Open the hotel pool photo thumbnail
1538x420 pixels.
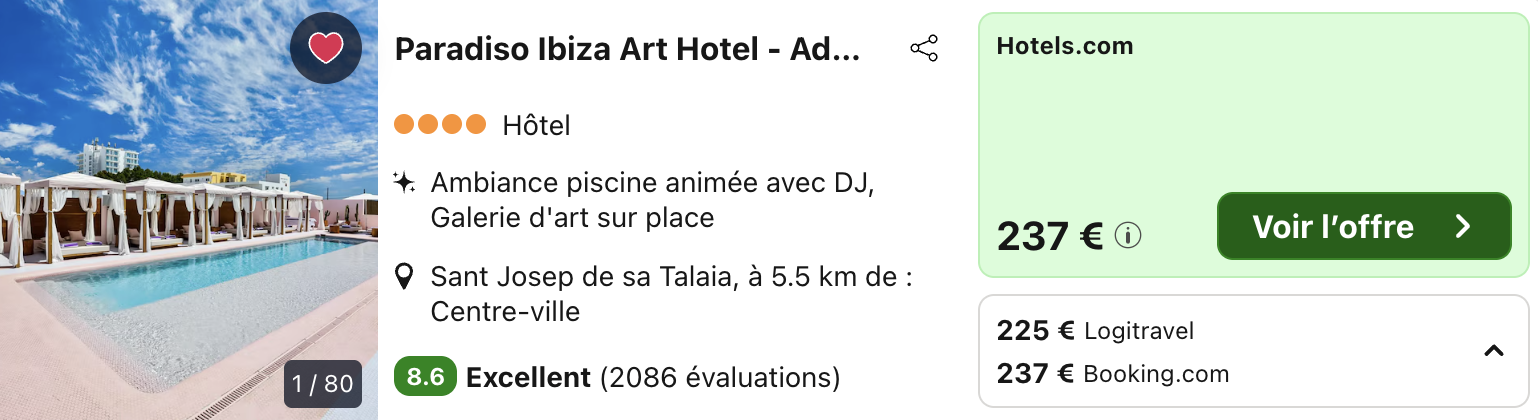click(x=189, y=210)
